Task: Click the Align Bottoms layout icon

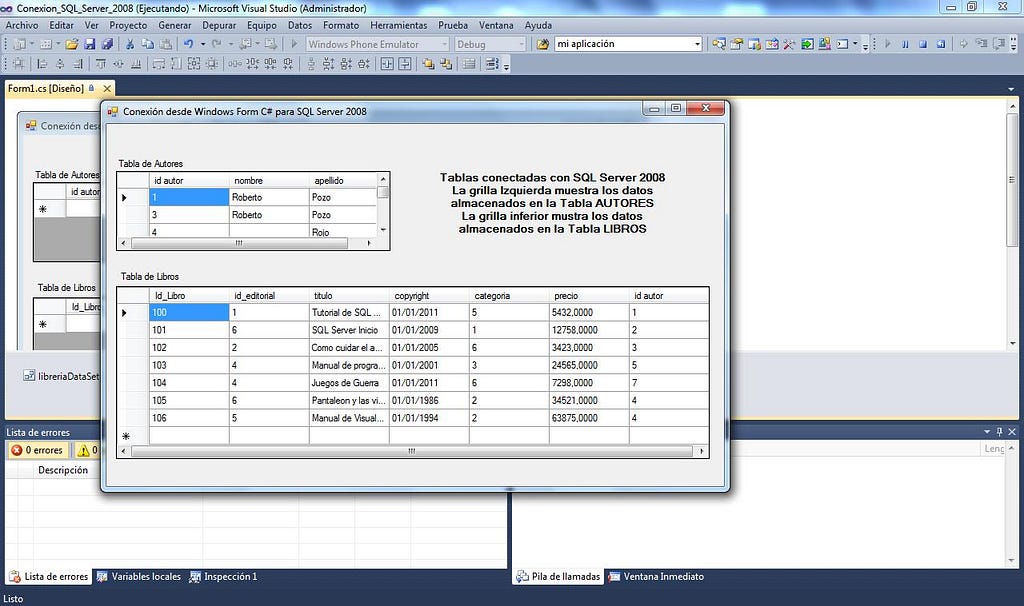Action: click(136, 63)
